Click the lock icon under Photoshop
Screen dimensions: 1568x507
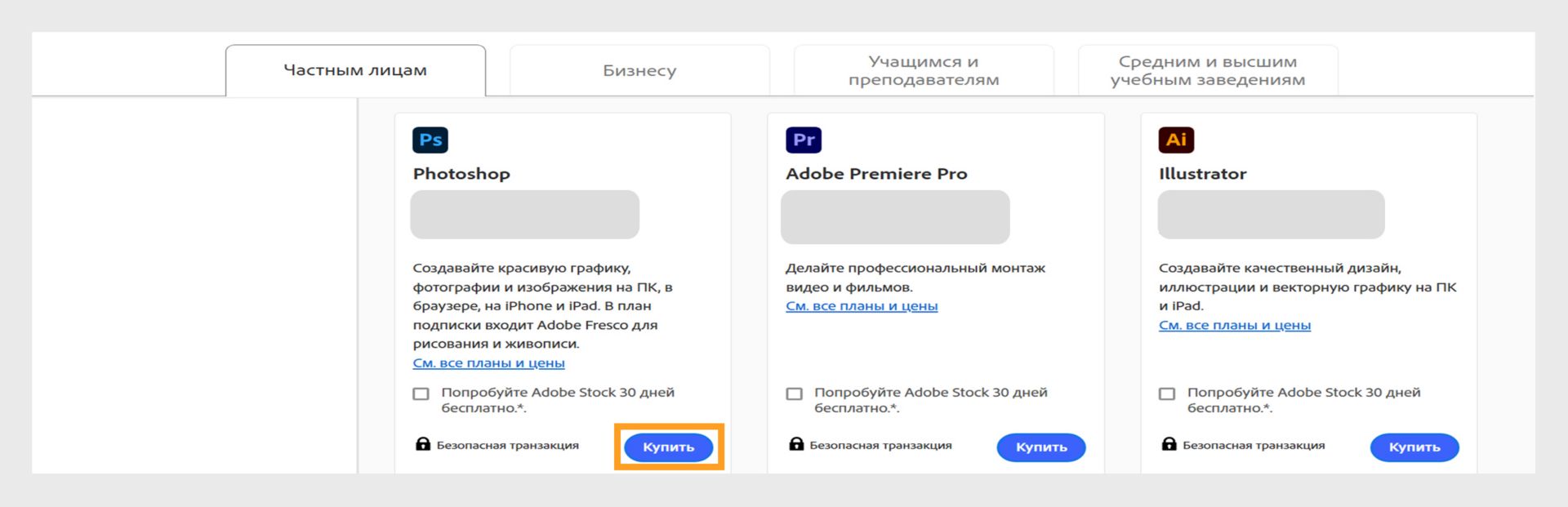[x=423, y=444]
